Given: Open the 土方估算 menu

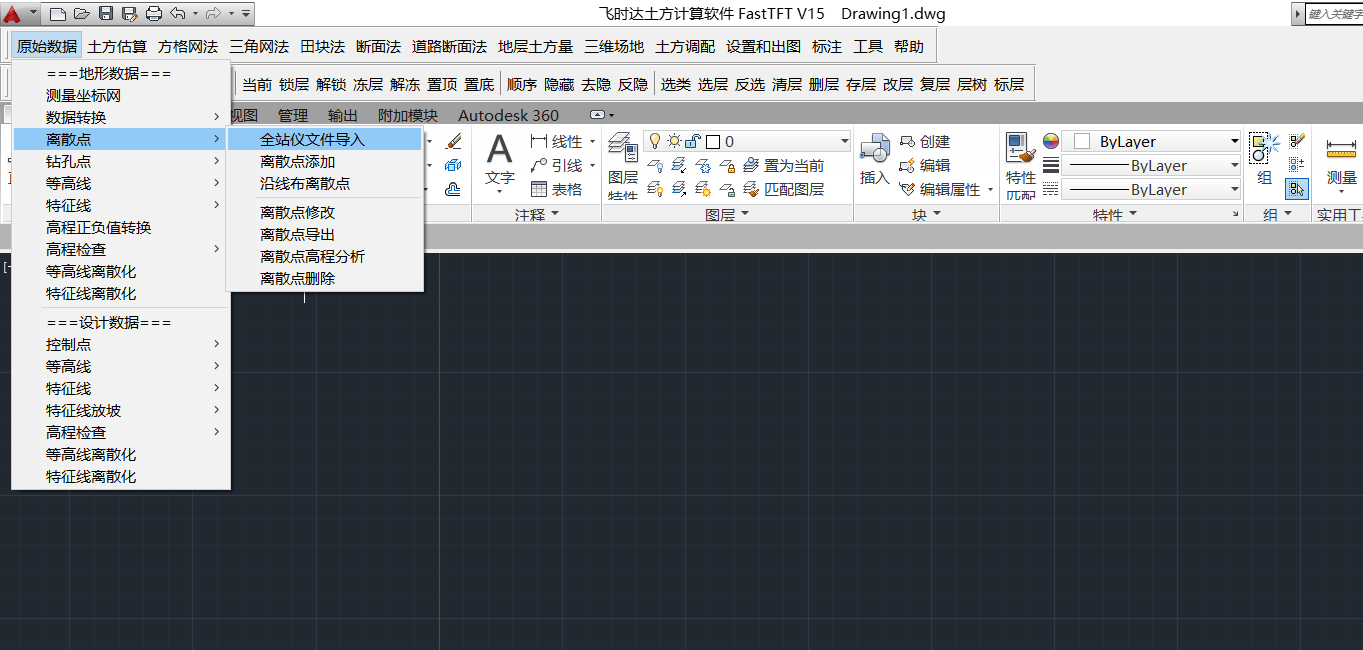Looking at the screenshot, I should tap(117, 47).
